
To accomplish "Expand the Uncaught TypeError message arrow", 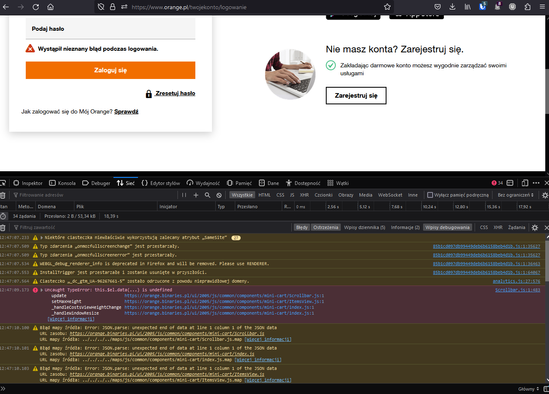I will 42,290.
